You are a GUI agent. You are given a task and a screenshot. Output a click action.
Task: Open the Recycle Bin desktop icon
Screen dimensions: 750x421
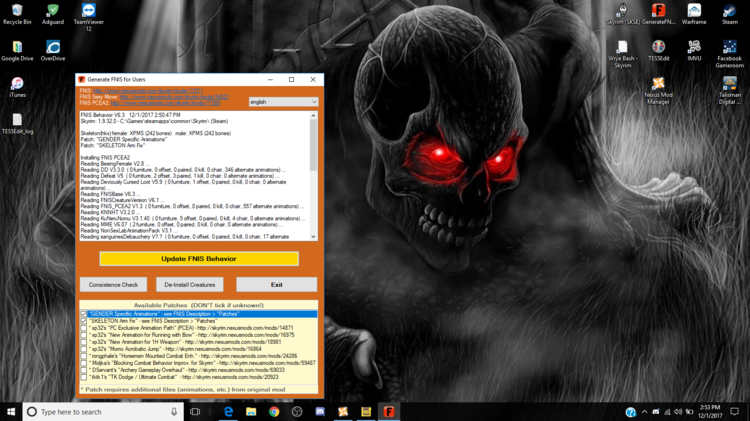(17, 14)
